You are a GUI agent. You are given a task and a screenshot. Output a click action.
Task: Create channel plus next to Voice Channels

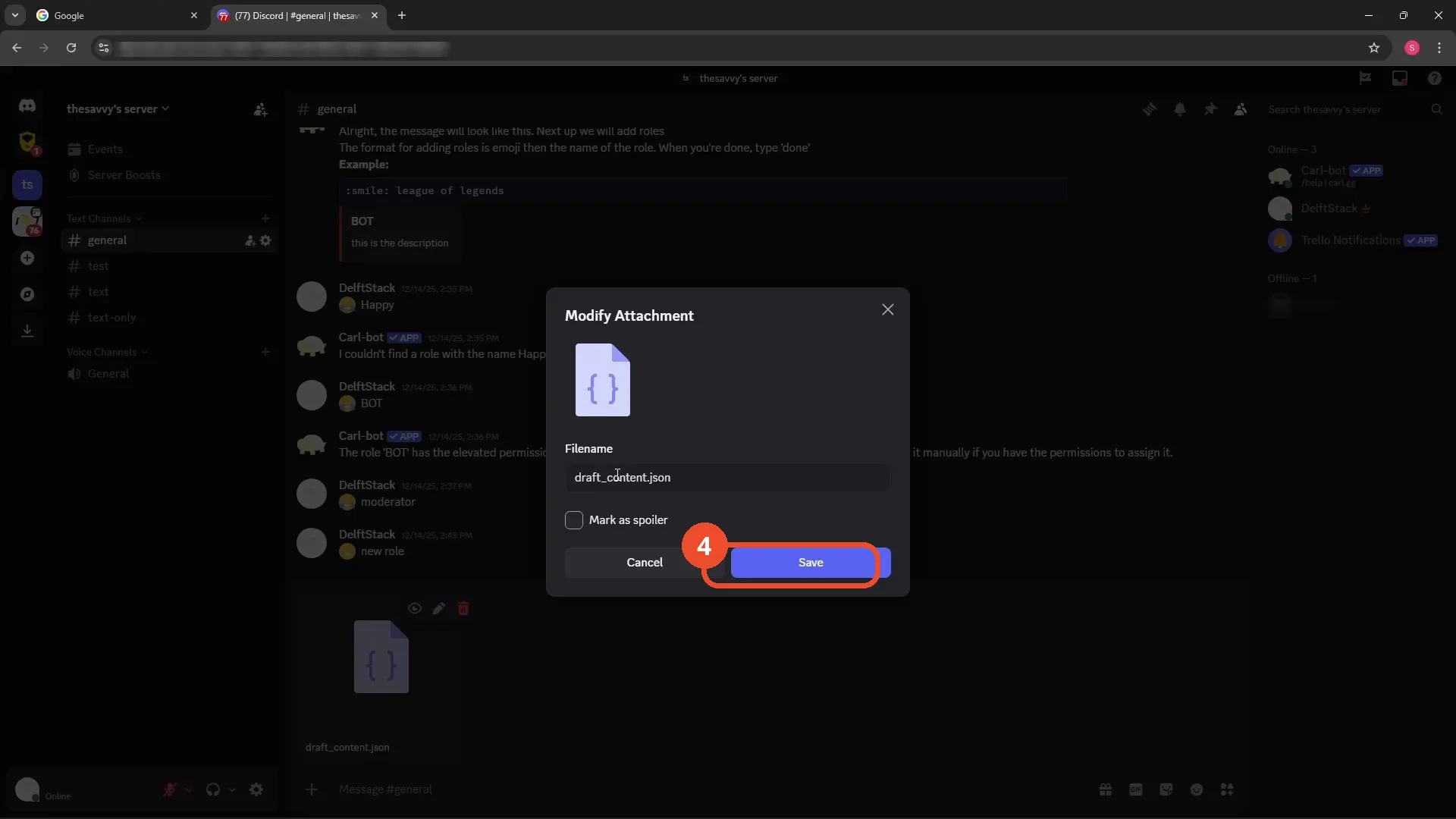[265, 352]
